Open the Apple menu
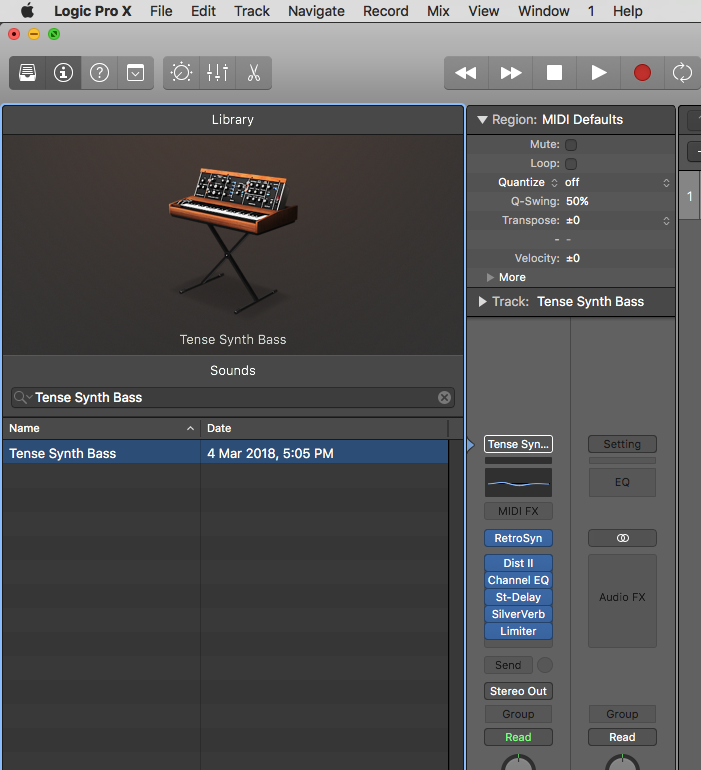 [x=28, y=11]
